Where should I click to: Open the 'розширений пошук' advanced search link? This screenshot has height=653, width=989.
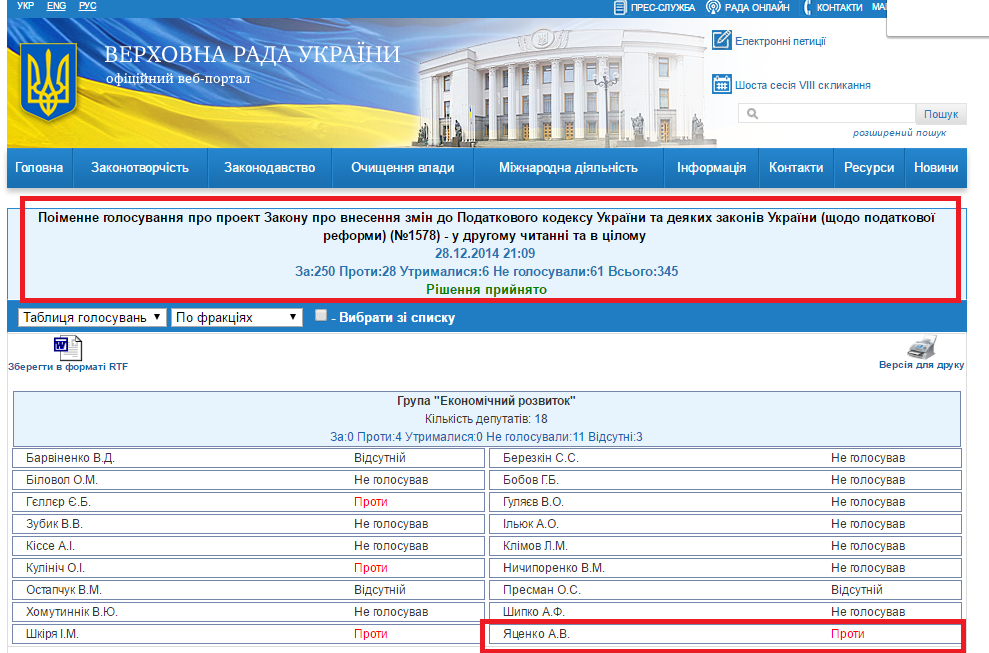coord(899,133)
